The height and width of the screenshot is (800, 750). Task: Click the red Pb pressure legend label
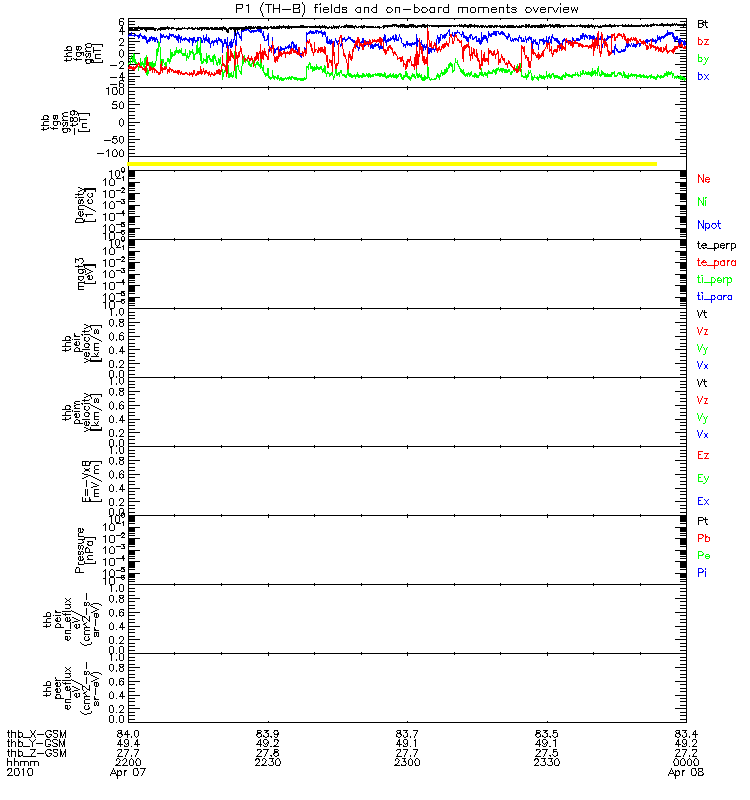point(704,539)
